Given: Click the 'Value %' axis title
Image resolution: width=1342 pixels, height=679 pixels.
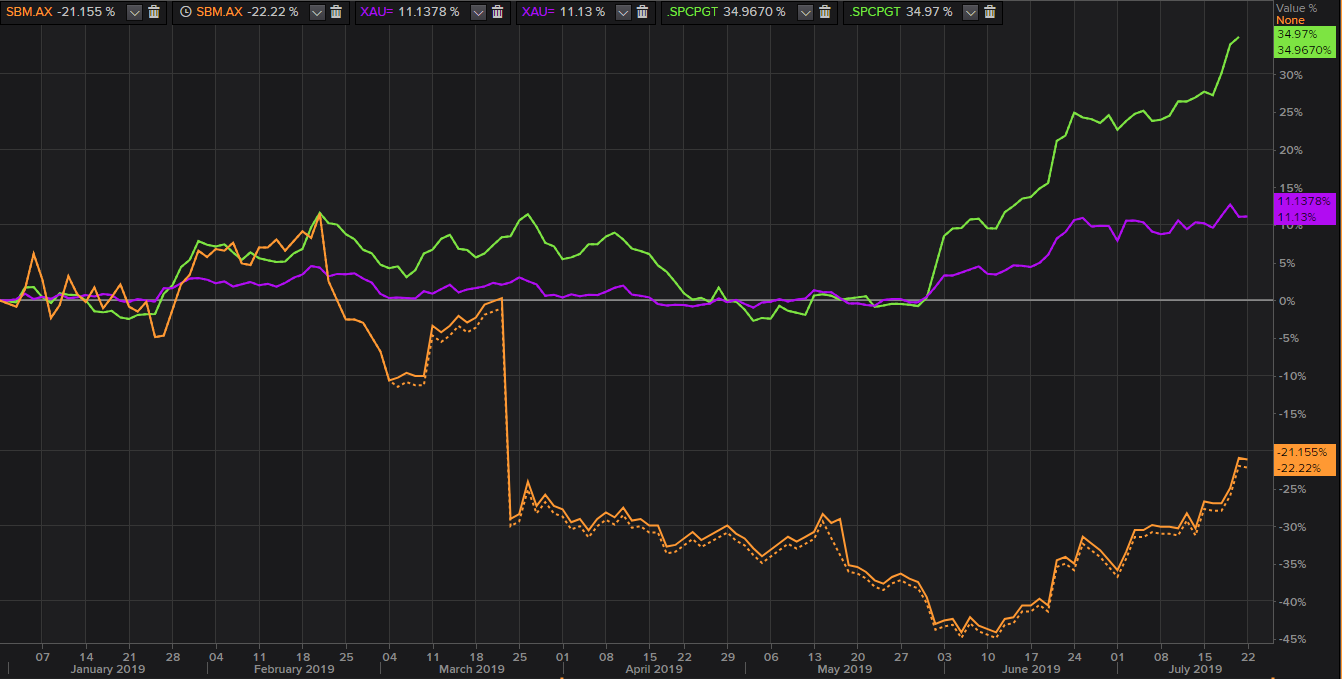Looking at the screenshot, I should pos(1295,8).
